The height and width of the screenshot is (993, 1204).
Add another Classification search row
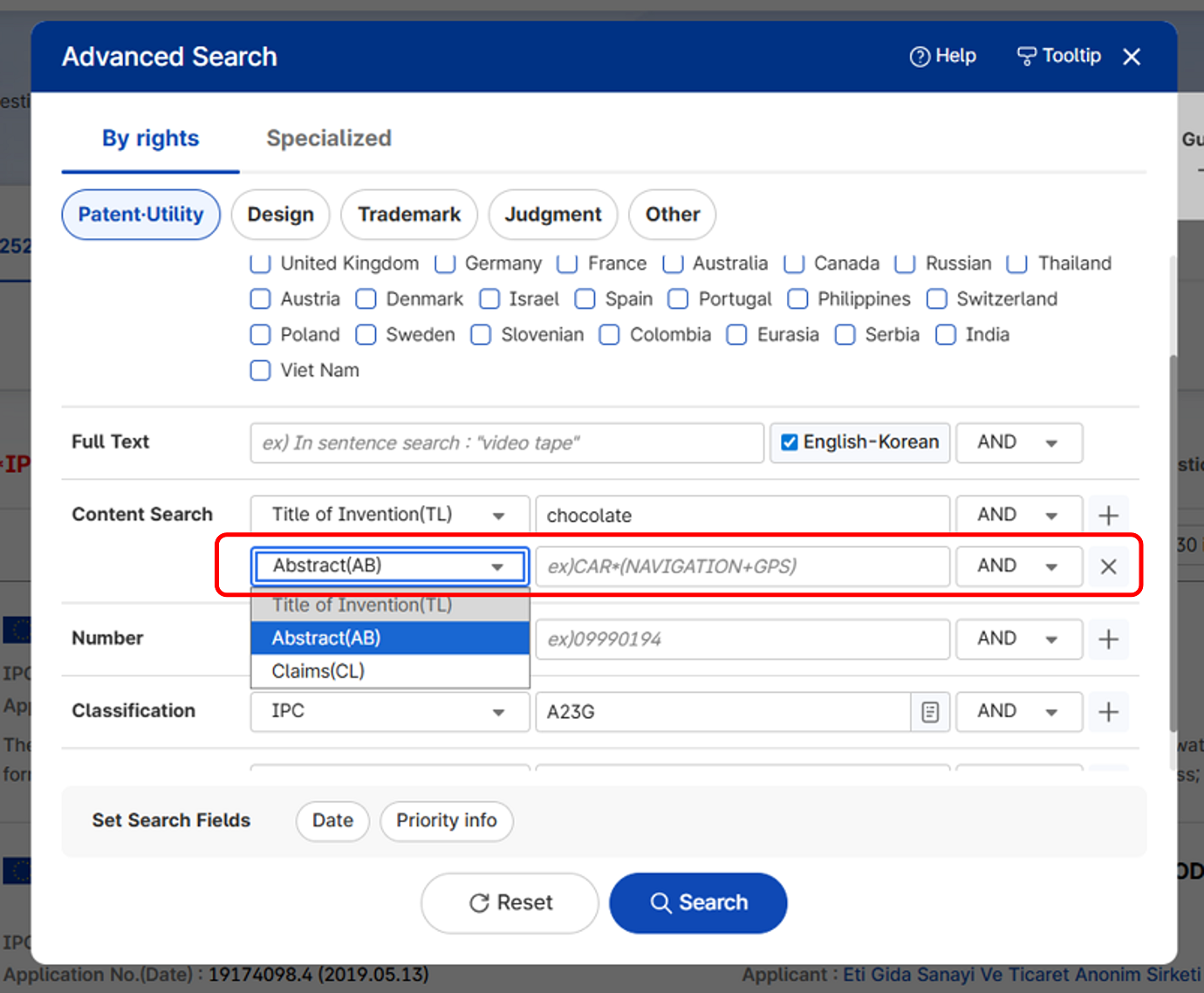pos(1108,712)
